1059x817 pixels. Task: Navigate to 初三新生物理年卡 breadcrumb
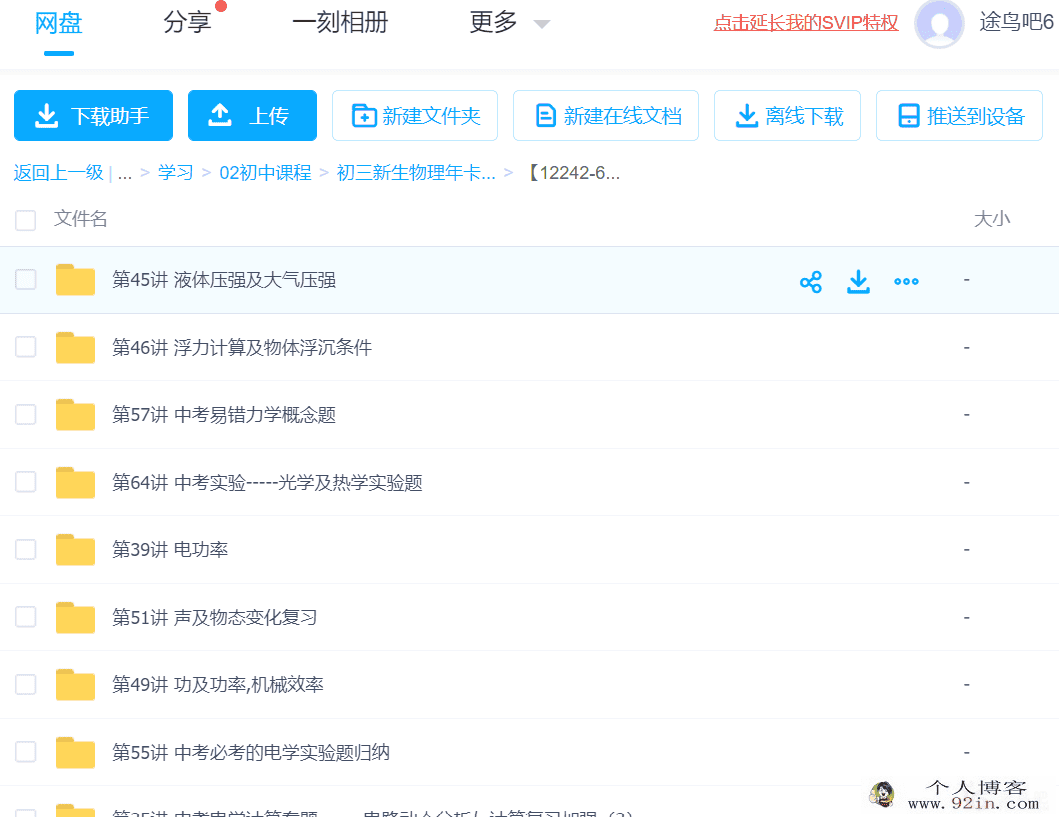click(416, 173)
